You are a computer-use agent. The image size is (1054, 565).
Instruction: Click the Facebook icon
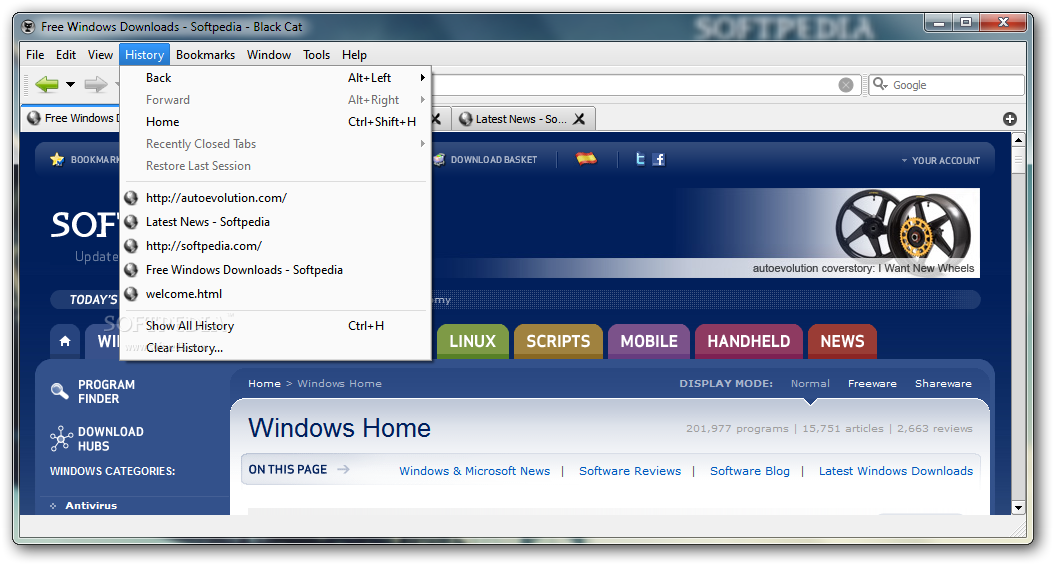[659, 159]
